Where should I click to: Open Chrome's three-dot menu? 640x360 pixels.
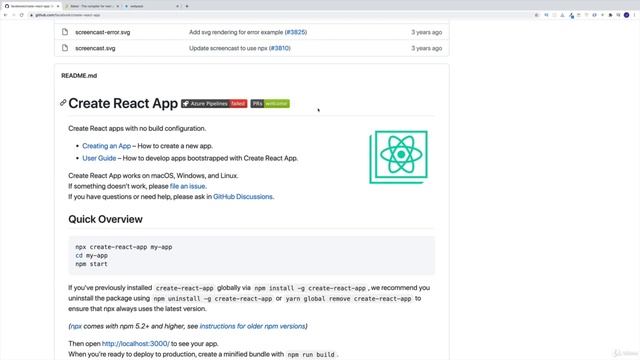pos(635,15)
